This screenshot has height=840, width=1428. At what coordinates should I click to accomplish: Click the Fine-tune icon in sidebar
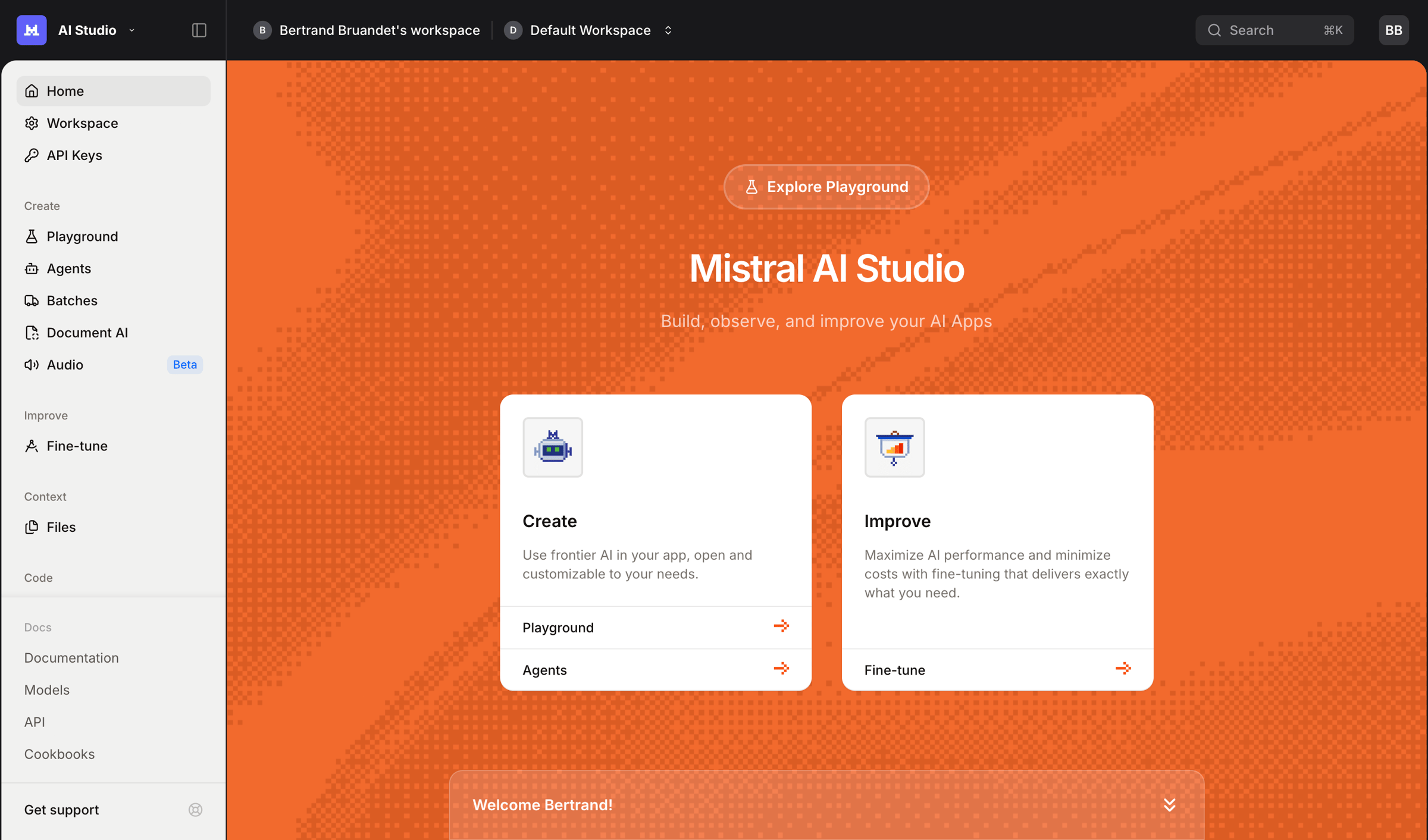coord(32,446)
